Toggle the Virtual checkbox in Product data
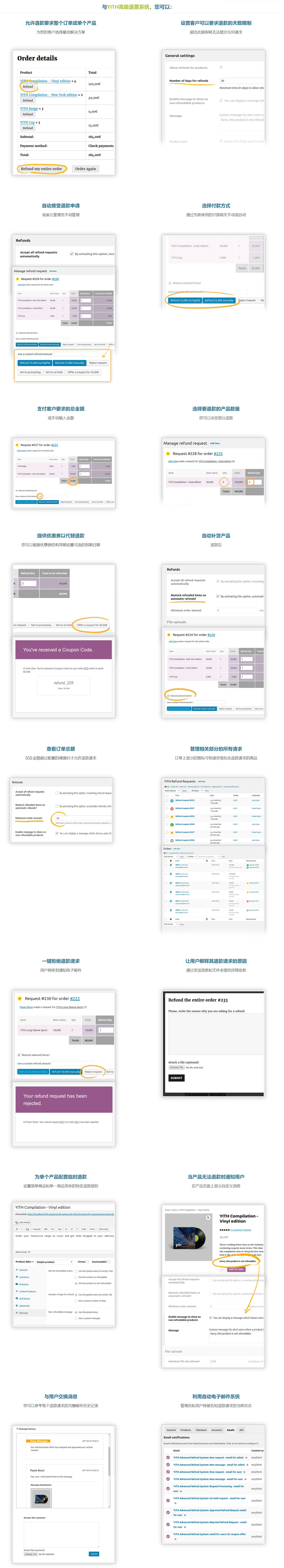Screen dimensions: 284x1568 (x=88, y=1262)
